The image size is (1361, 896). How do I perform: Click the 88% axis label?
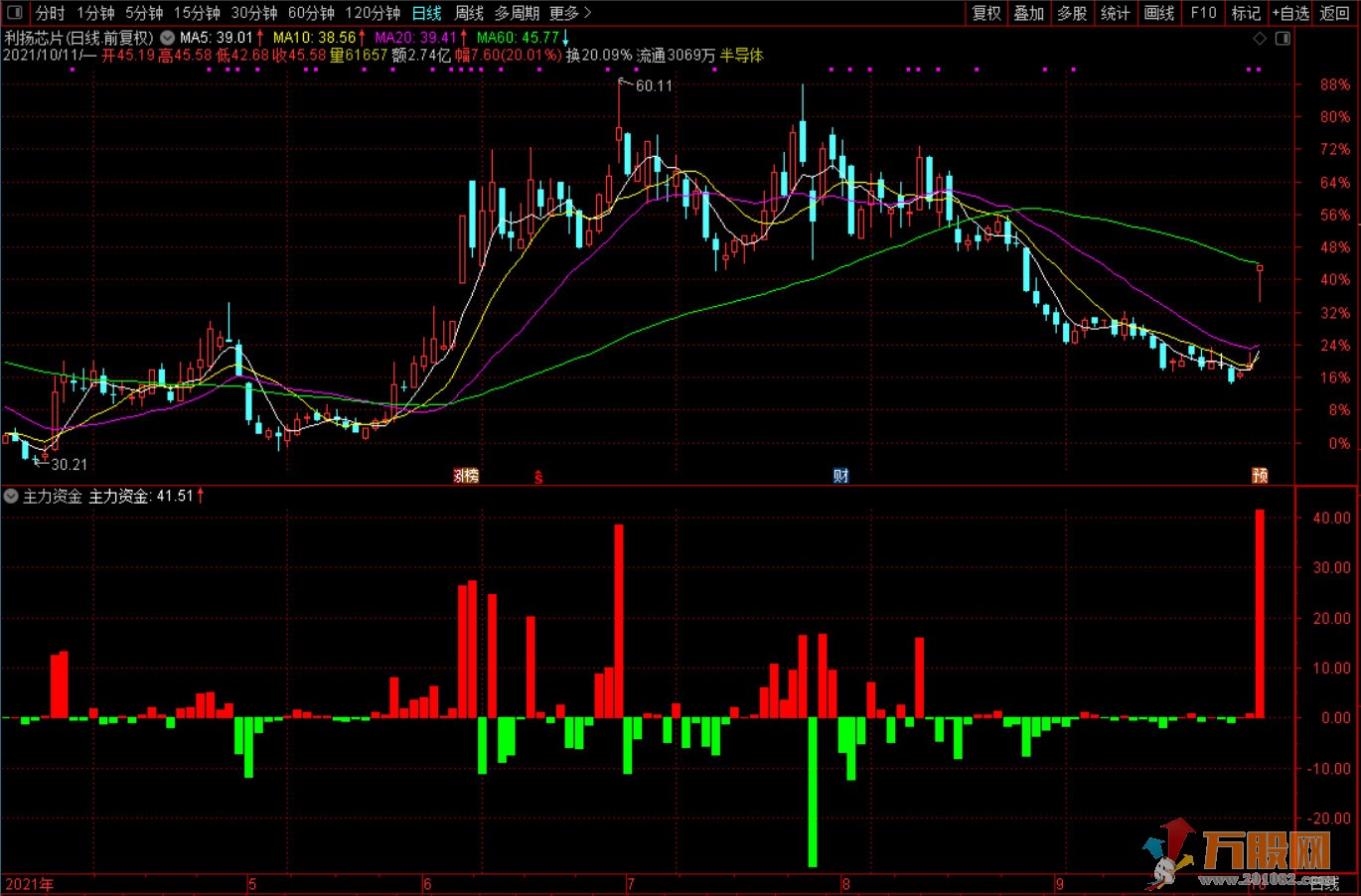[x=1334, y=85]
